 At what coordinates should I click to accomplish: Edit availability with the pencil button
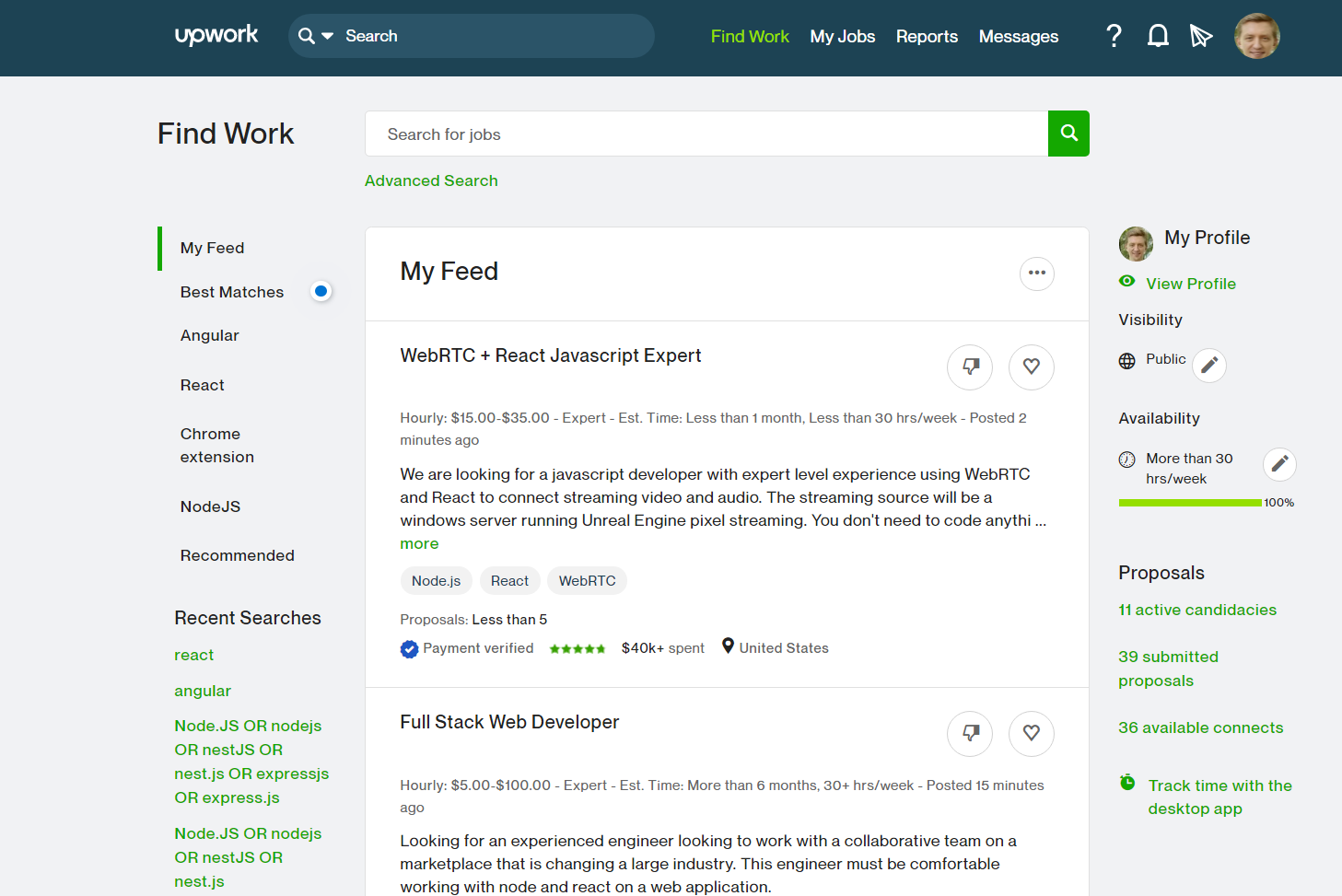coord(1279,464)
